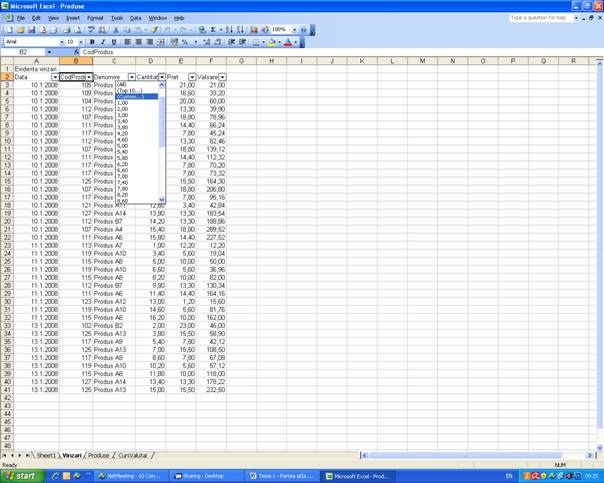
Task: Switch to the CursValutar sheet tab
Action: pos(132,455)
